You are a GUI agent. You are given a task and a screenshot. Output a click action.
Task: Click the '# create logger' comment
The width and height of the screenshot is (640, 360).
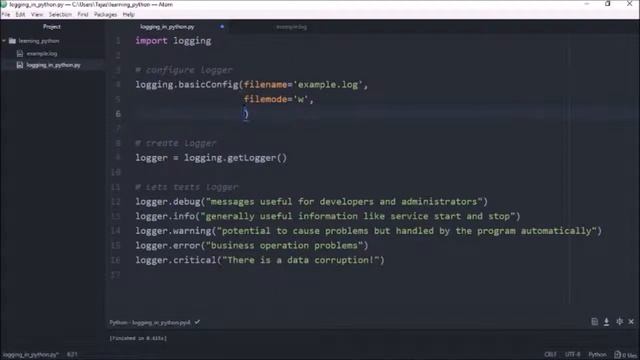(176, 143)
